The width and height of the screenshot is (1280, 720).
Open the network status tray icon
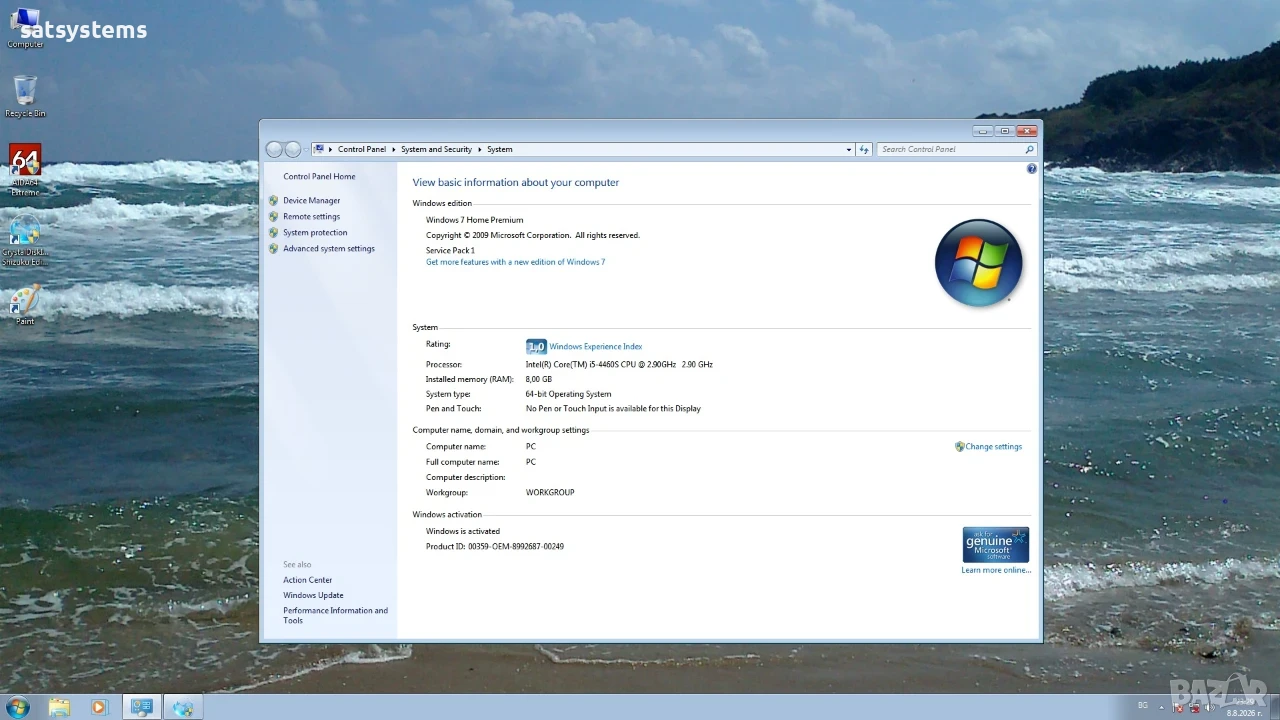tap(1194, 707)
